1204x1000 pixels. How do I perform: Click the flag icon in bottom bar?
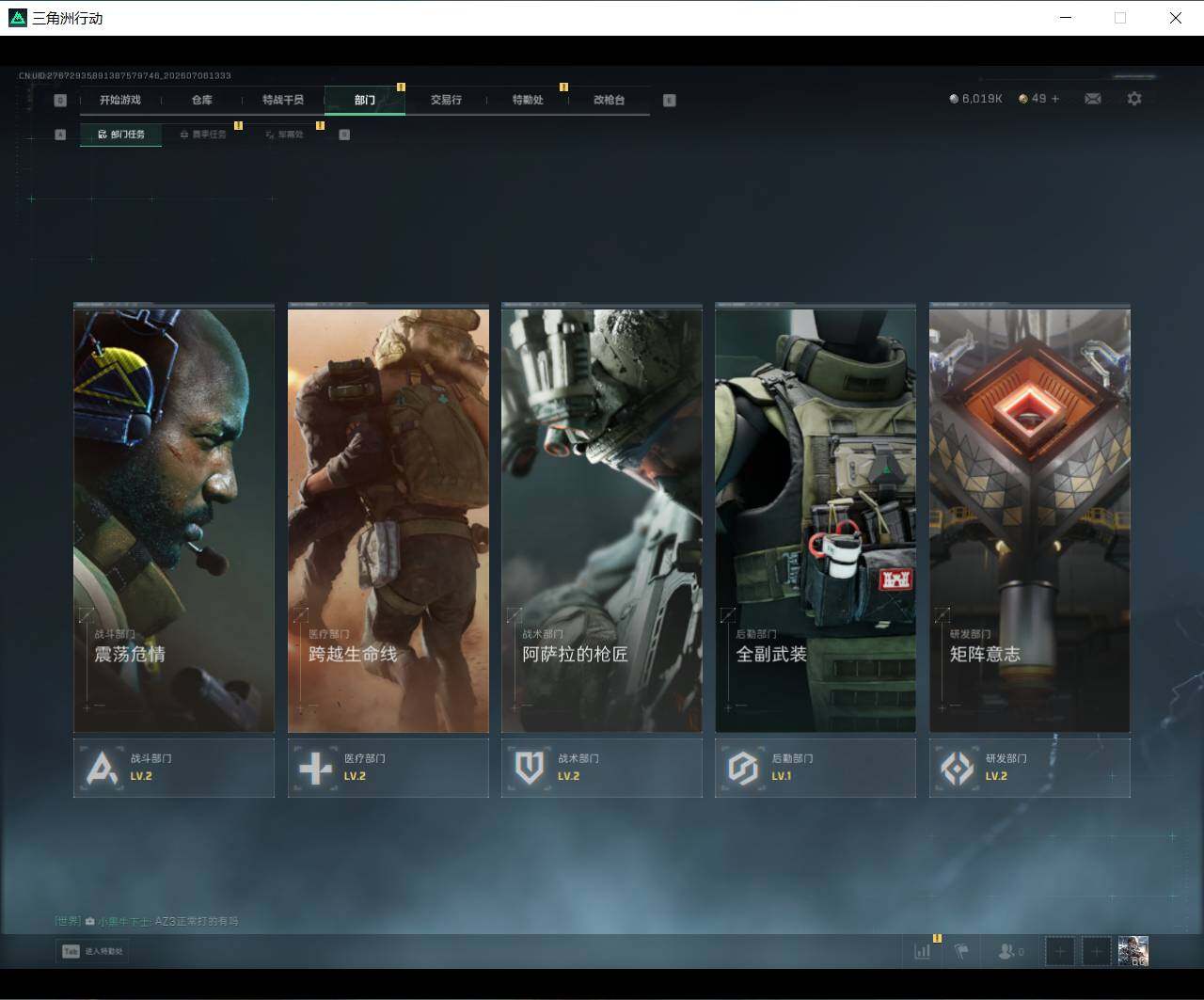(x=961, y=951)
